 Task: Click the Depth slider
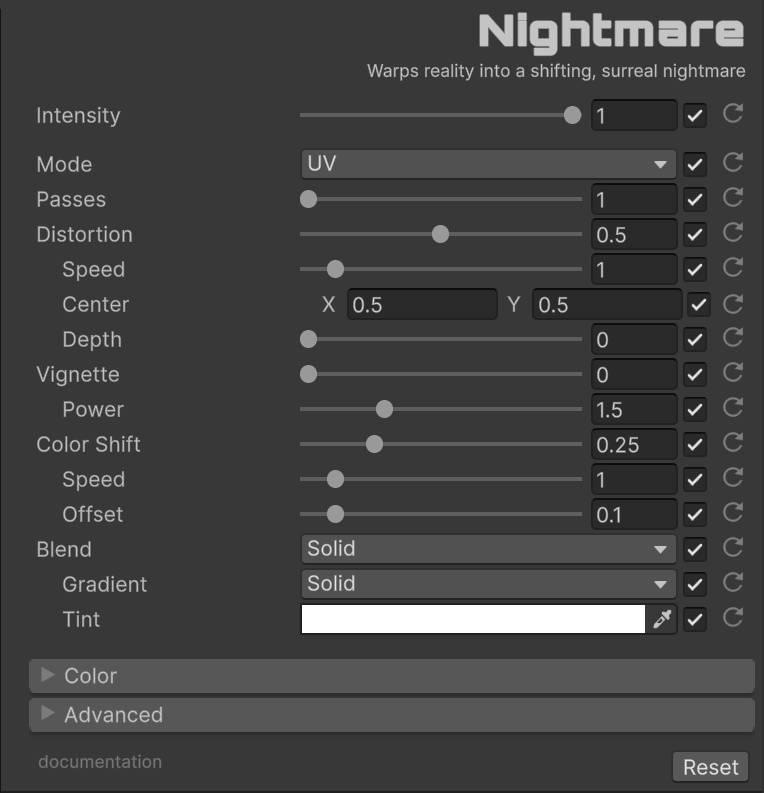point(440,339)
